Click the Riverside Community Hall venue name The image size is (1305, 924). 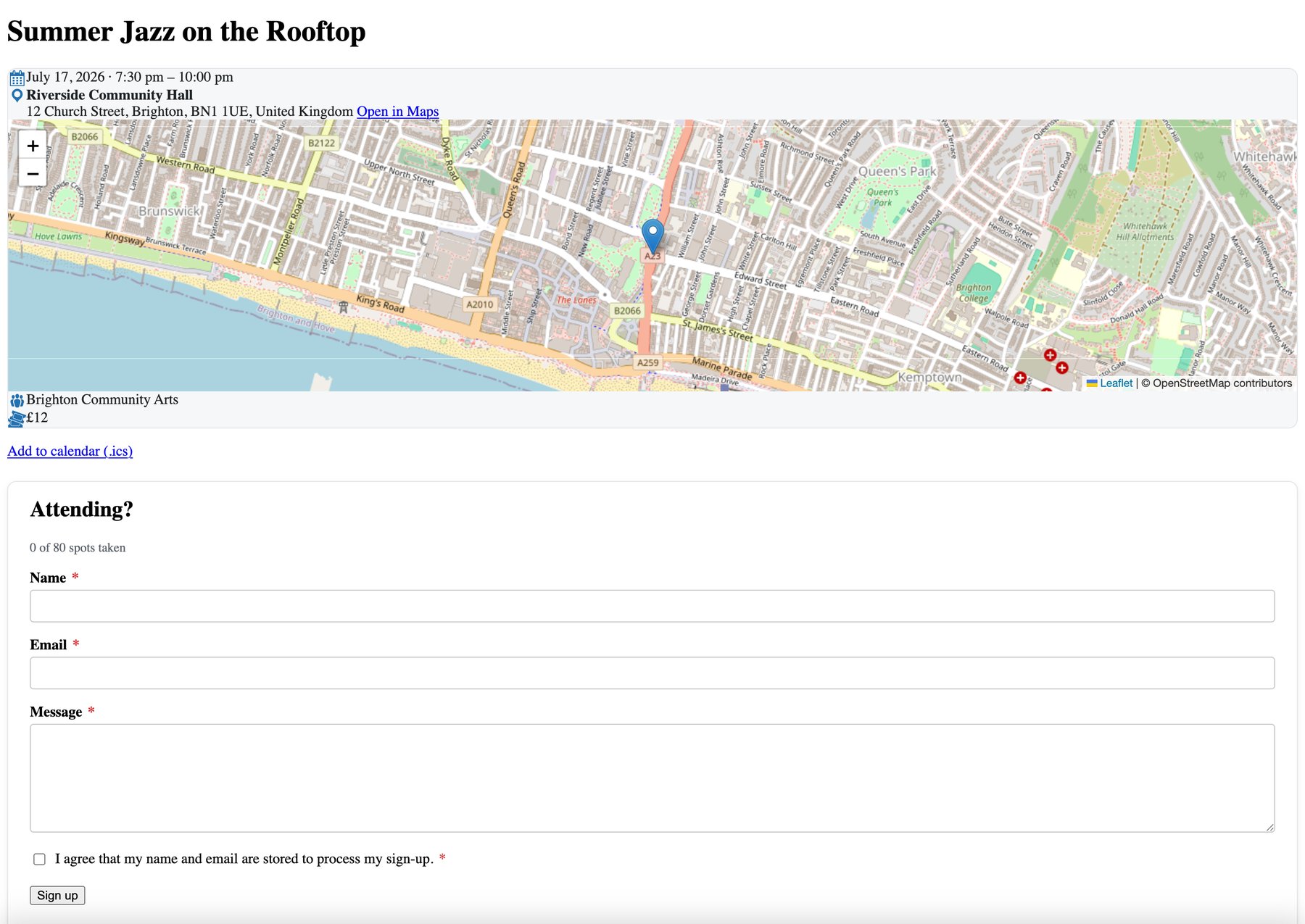(x=109, y=95)
